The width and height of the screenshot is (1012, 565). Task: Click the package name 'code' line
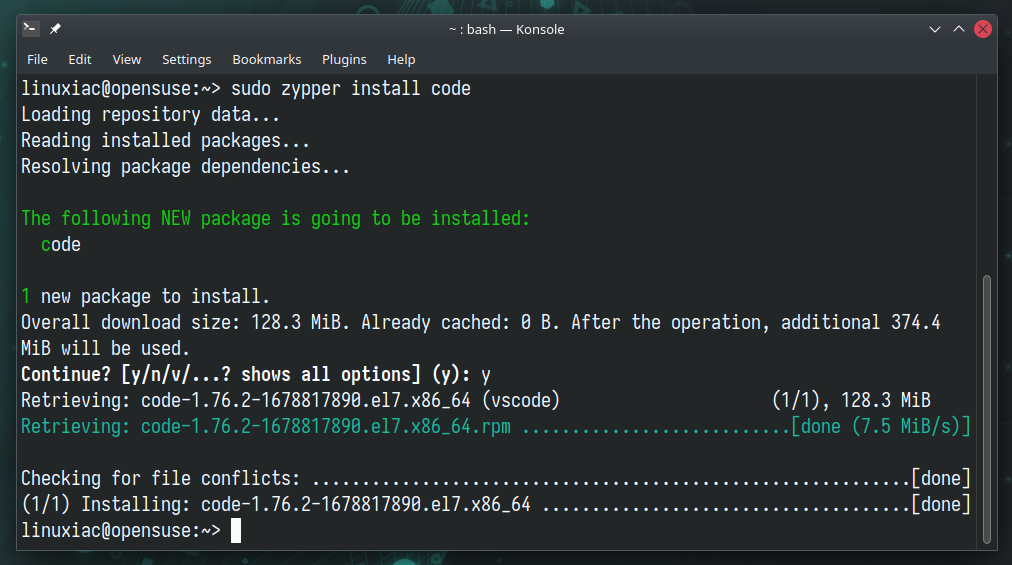coord(61,245)
